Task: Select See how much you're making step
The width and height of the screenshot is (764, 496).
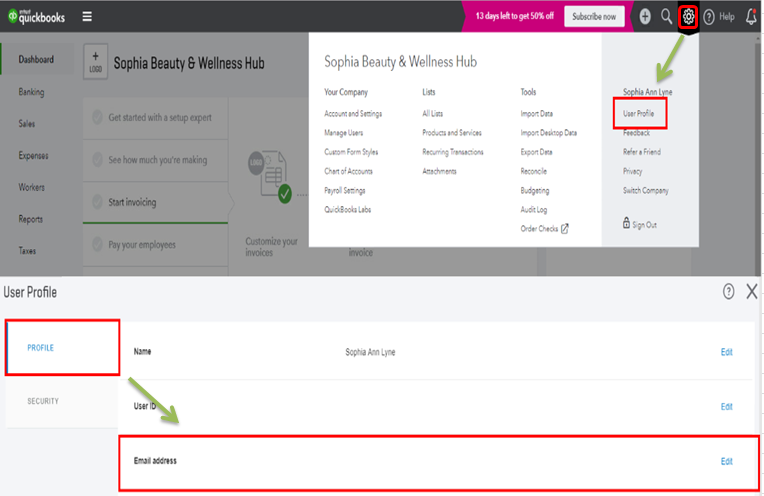Action: tap(155, 160)
